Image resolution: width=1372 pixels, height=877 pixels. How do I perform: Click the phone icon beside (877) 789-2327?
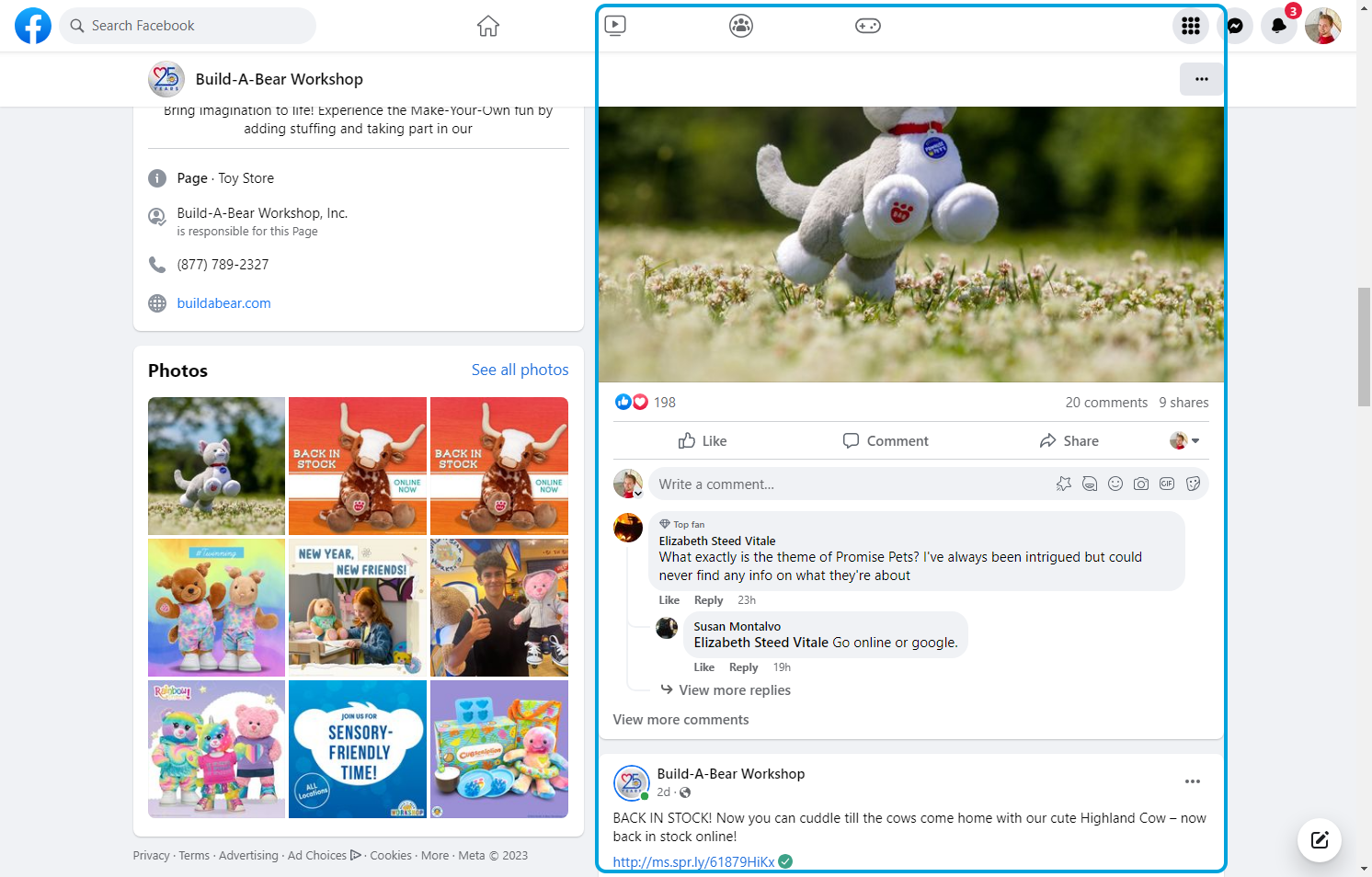click(157, 265)
